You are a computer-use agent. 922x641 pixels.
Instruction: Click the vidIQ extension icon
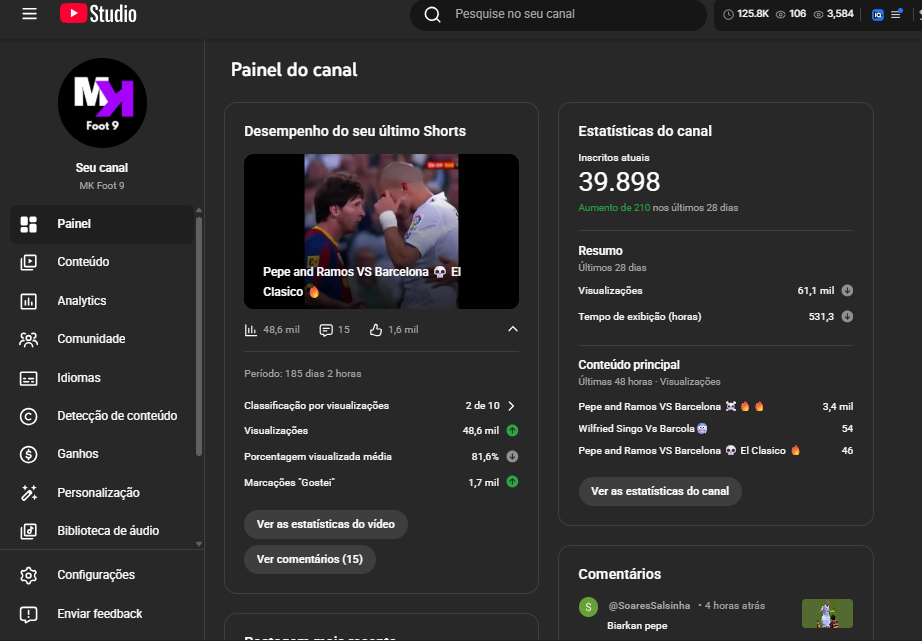877,15
